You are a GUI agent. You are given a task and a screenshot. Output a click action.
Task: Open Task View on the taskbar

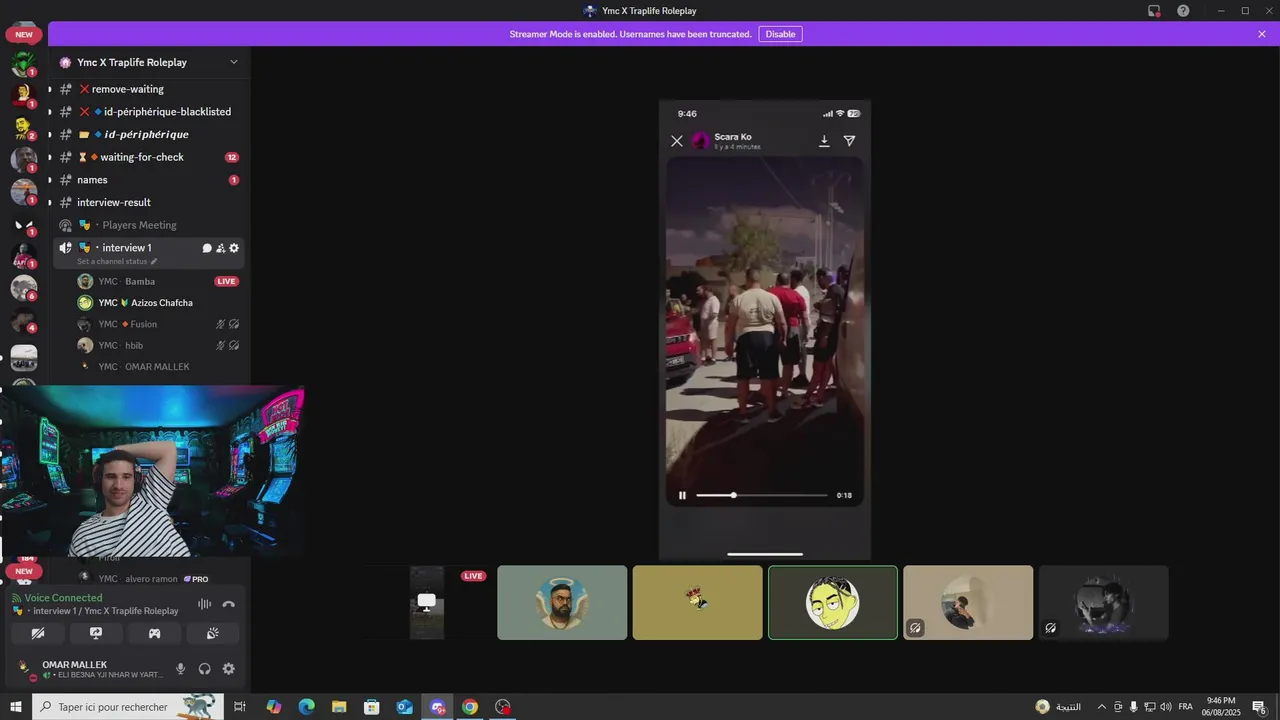point(240,707)
